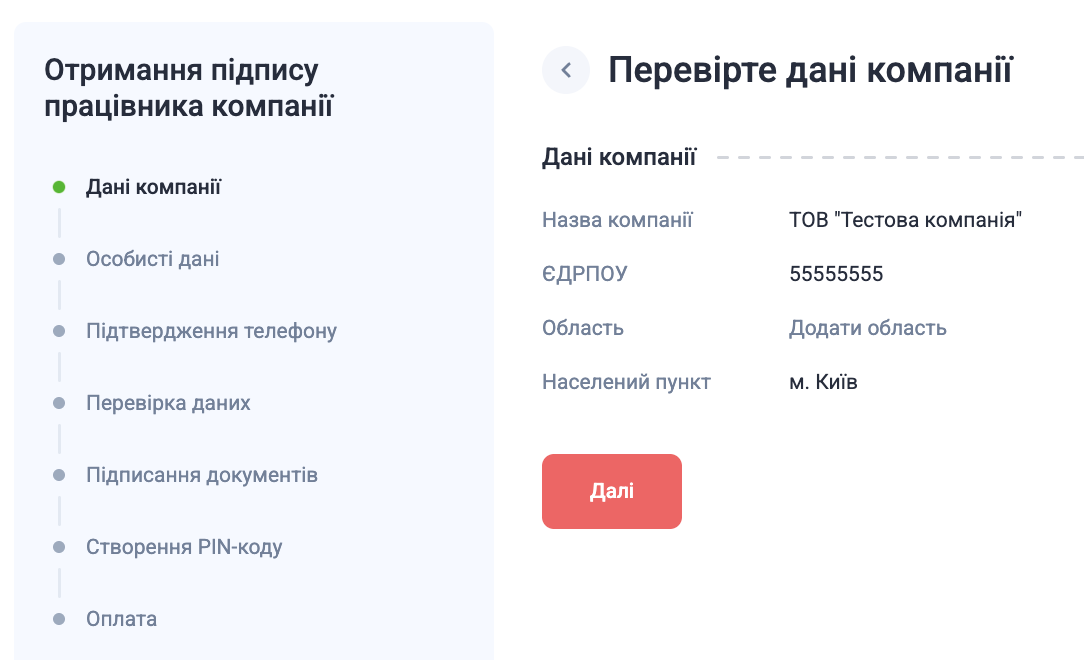Click the step dot beside Створення PIN-коду

pos(59,547)
